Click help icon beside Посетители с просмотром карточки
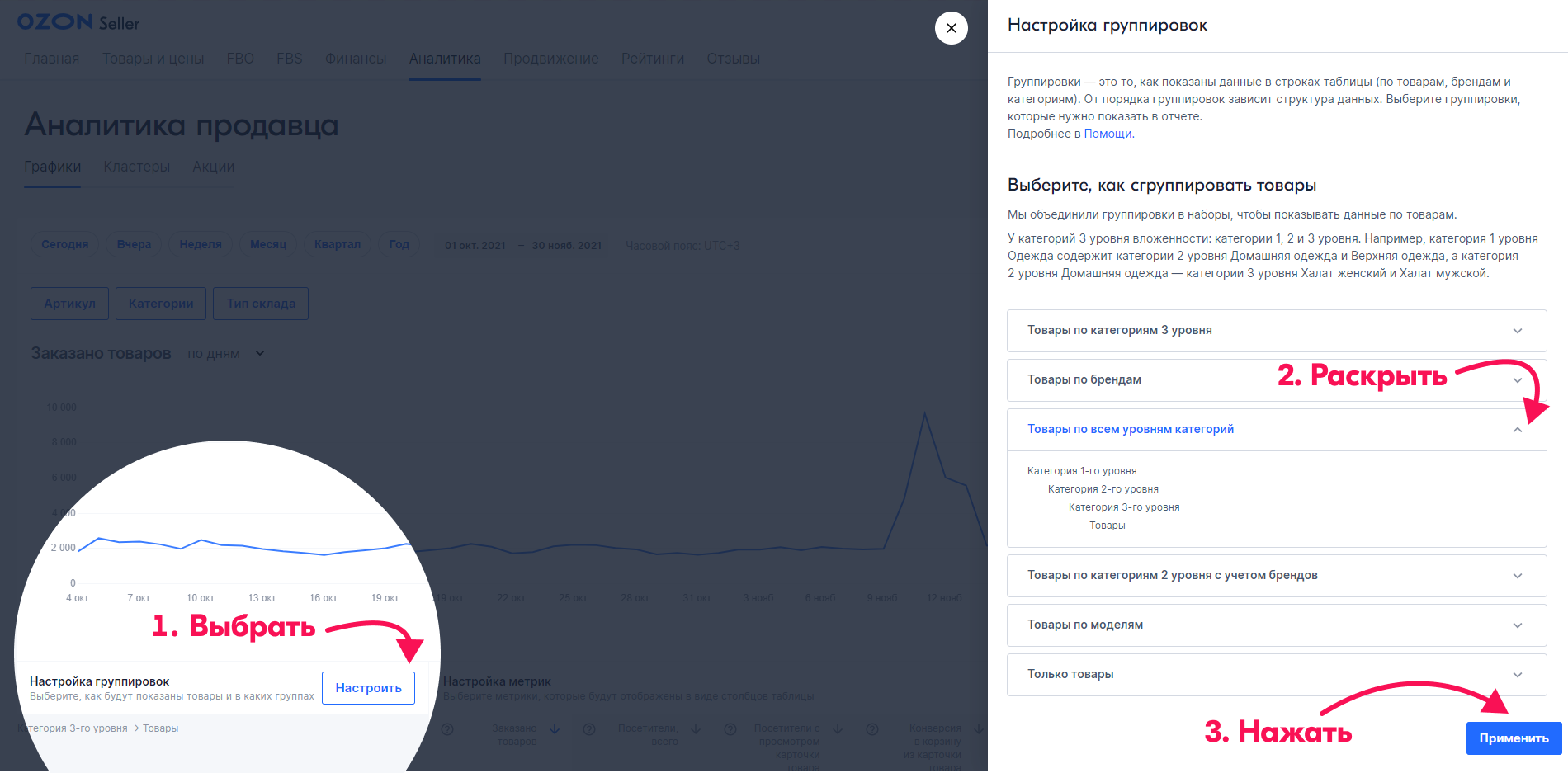This screenshot has width=1568, height=773. [x=730, y=729]
